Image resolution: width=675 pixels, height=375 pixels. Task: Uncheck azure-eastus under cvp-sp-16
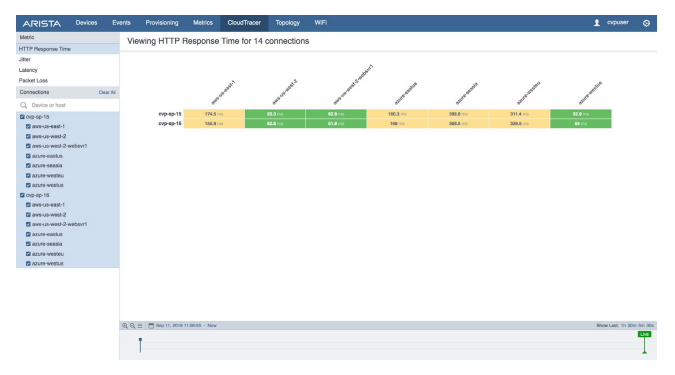[x=28, y=234]
